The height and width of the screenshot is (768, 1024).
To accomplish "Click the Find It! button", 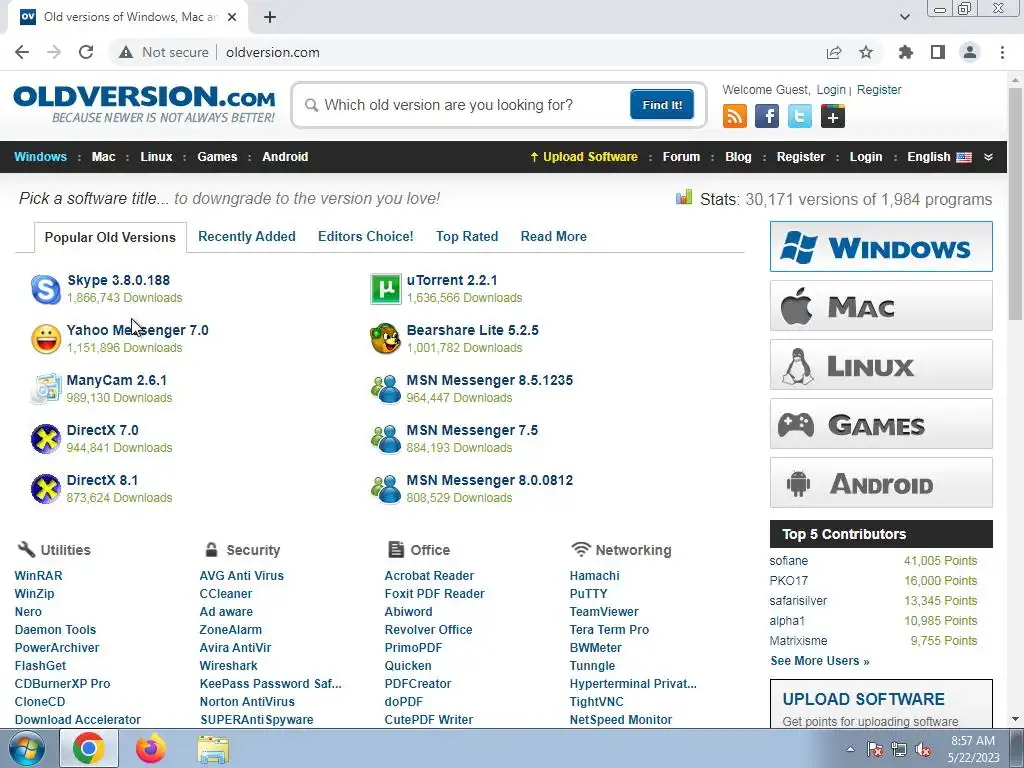I will point(662,104).
